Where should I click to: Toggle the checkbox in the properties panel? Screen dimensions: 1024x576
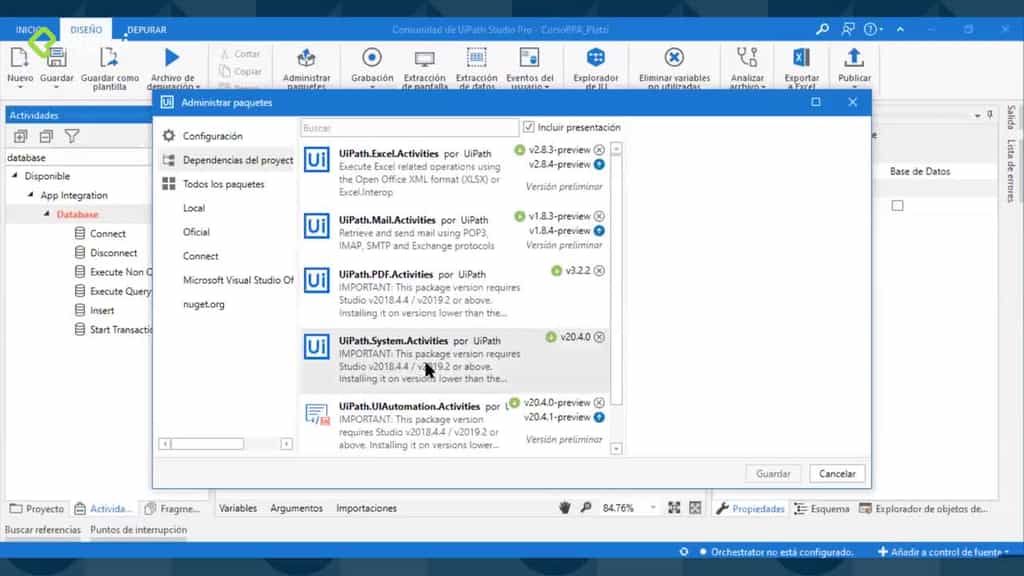(898, 206)
